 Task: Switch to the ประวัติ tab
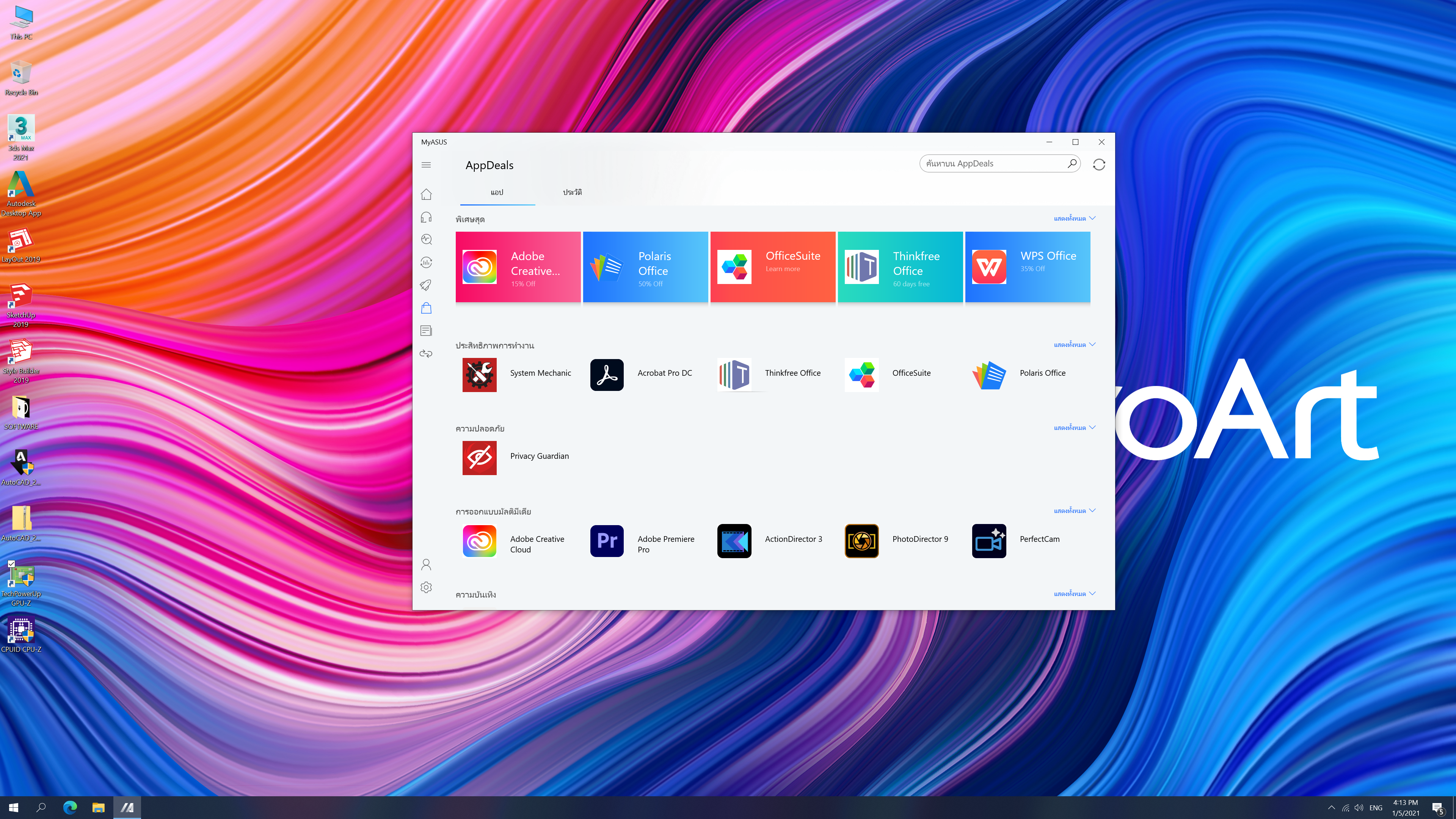tap(572, 193)
